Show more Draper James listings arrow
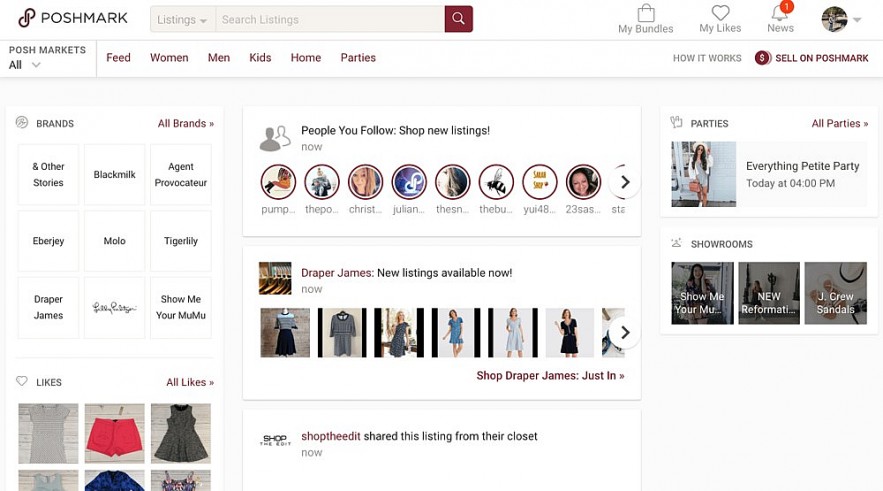883x491 pixels. (x=624, y=332)
